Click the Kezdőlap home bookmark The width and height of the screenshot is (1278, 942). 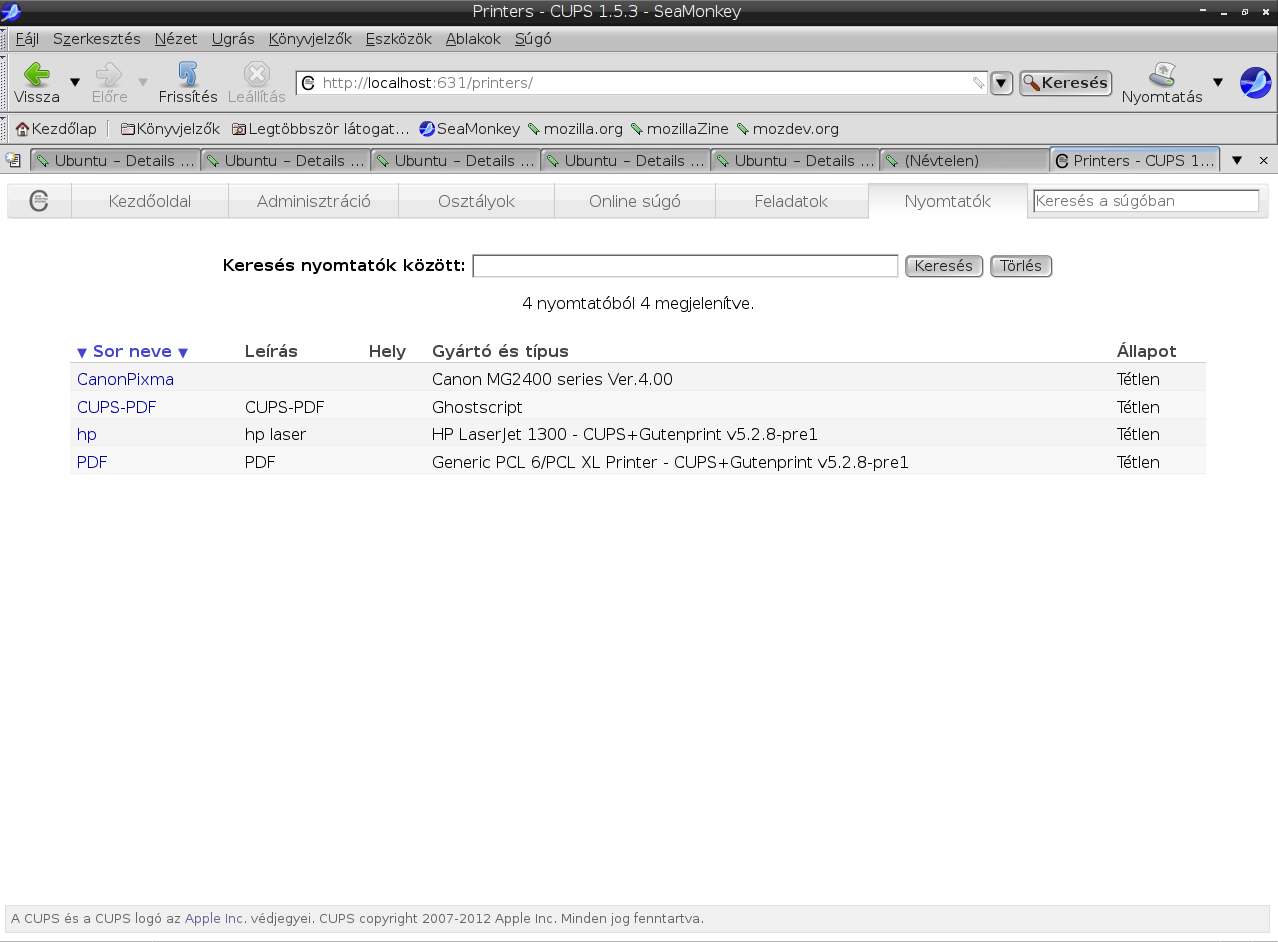tap(56, 129)
